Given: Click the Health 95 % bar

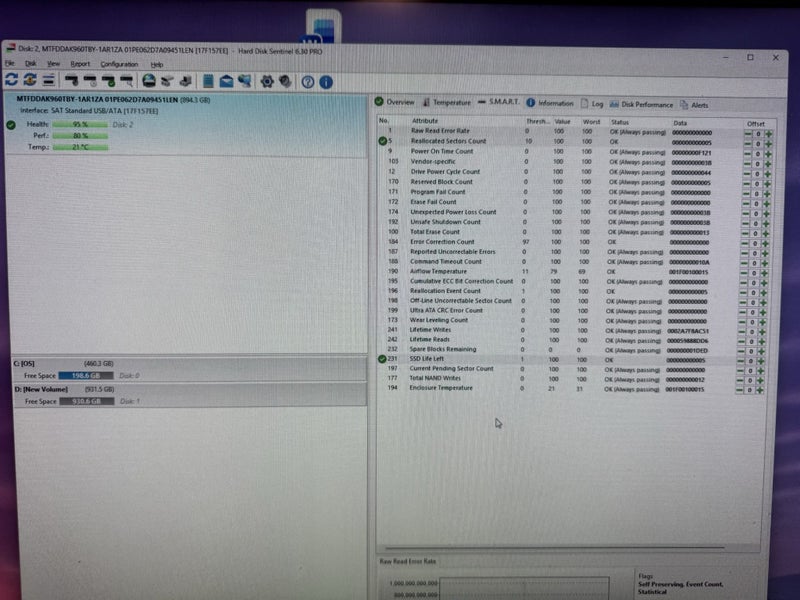Looking at the screenshot, I should (80, 124).
